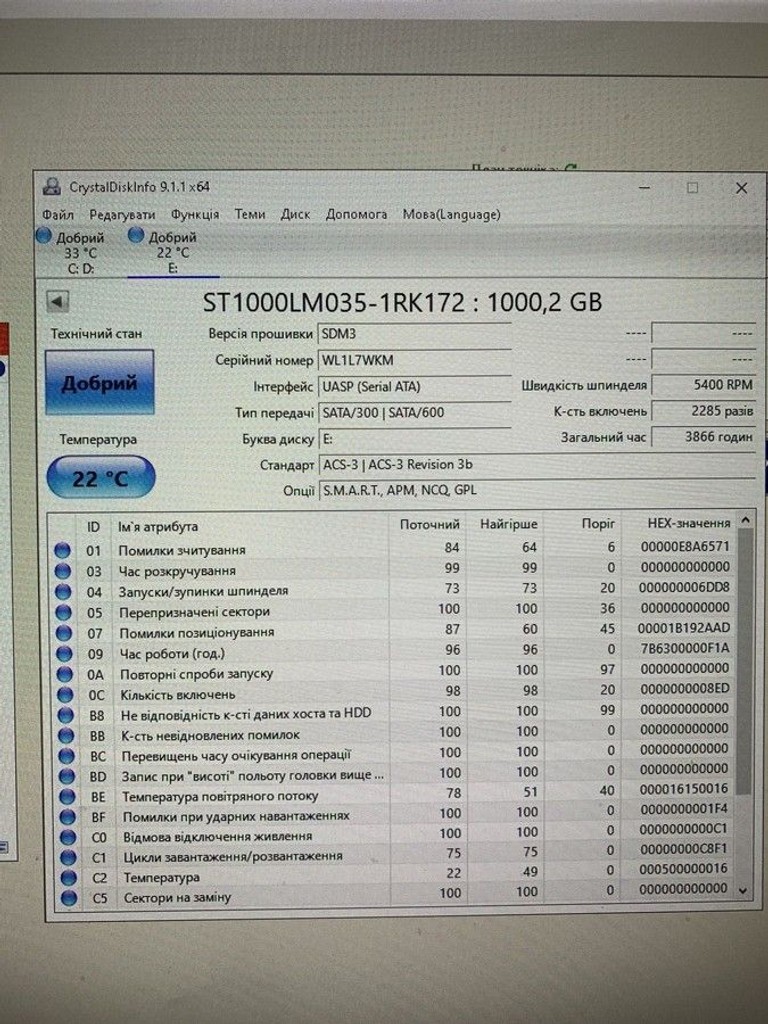This screenshot has width=768, height=1024.
Task: Select the Помилки зчитування attribute row
Action: (x=394, y=549)
